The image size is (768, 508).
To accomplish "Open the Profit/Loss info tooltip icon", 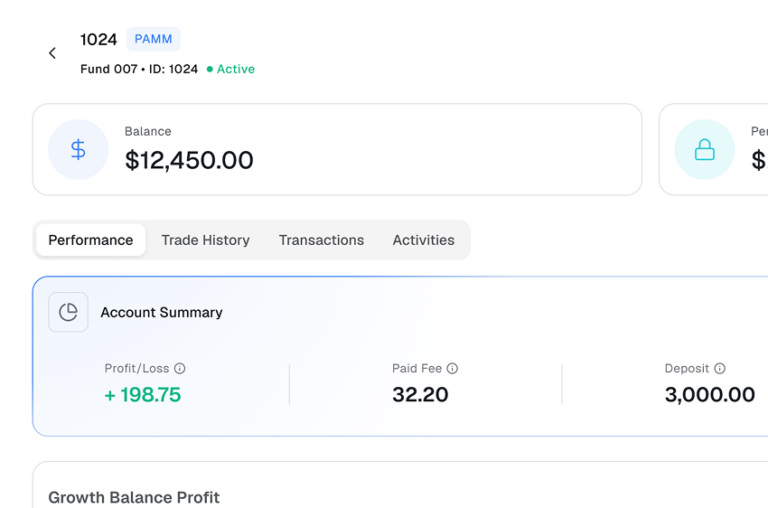I will pos(180,368).
